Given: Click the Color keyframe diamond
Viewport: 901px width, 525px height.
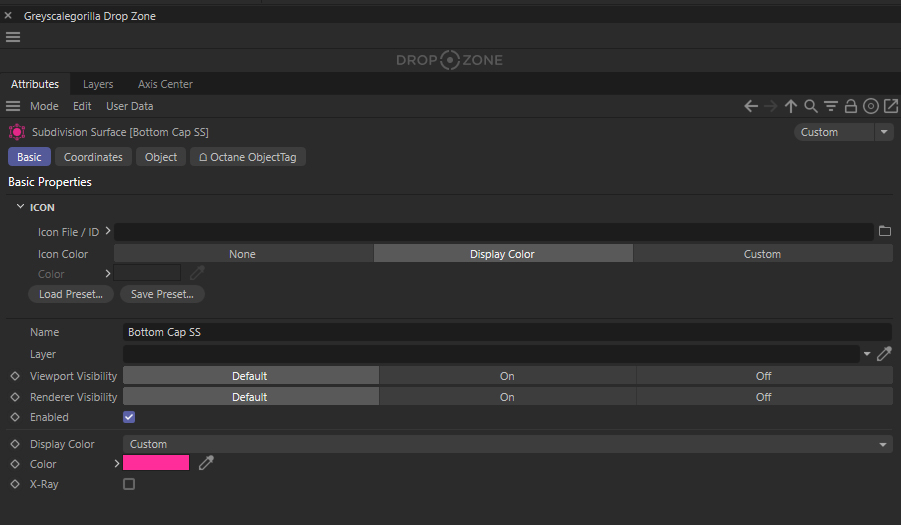Looking at the screenshot, I should click(x=15, y=464).
